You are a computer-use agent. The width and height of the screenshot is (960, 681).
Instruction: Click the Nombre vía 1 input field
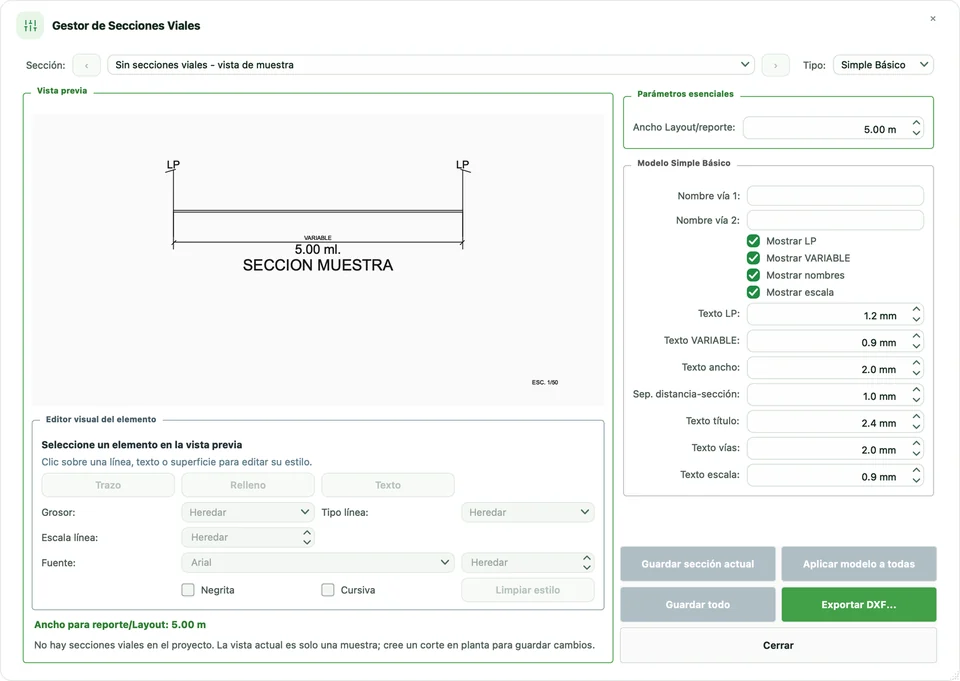pos(835,196)
